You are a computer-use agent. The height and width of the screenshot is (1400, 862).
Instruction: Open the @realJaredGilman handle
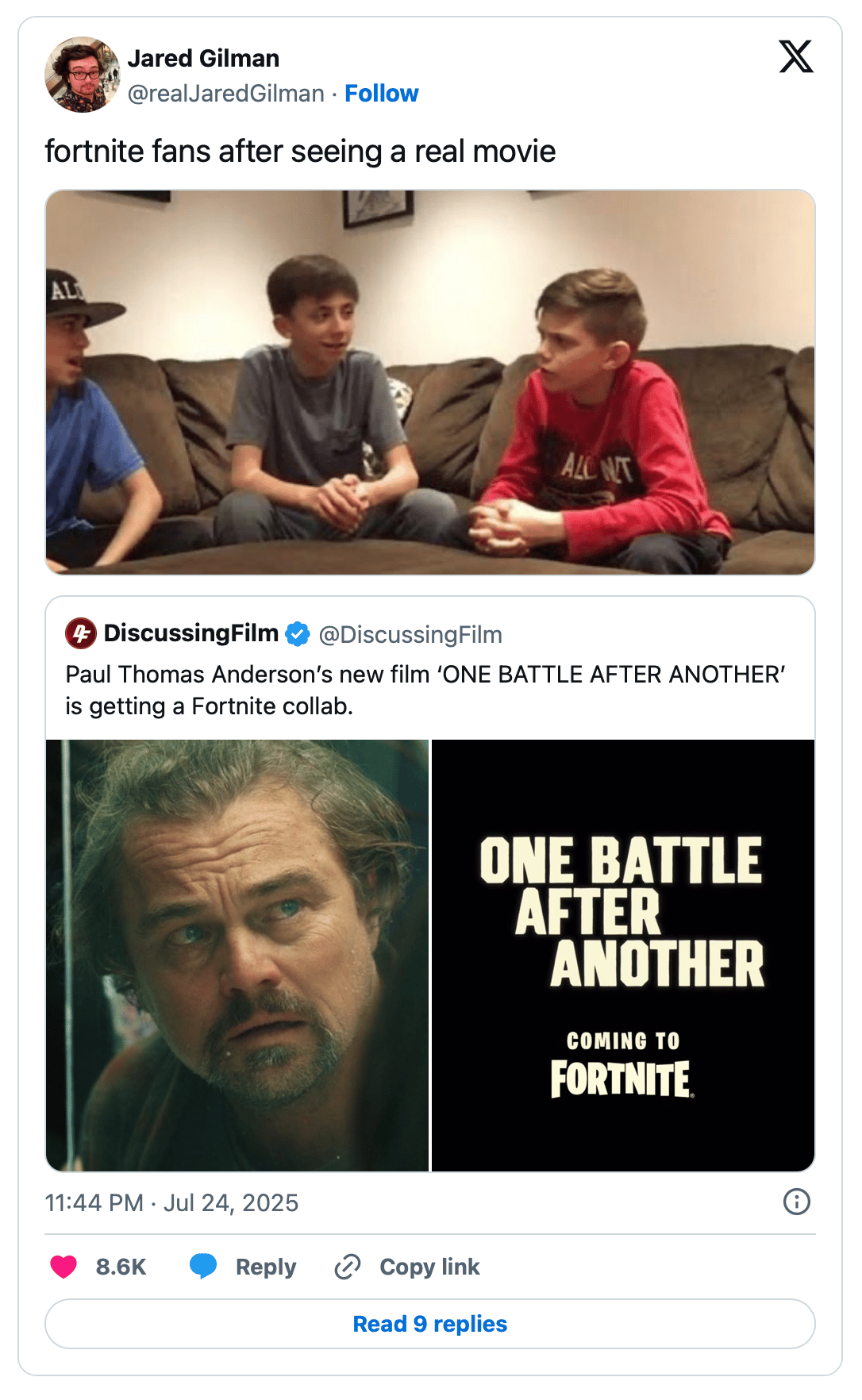coord(226,94)
